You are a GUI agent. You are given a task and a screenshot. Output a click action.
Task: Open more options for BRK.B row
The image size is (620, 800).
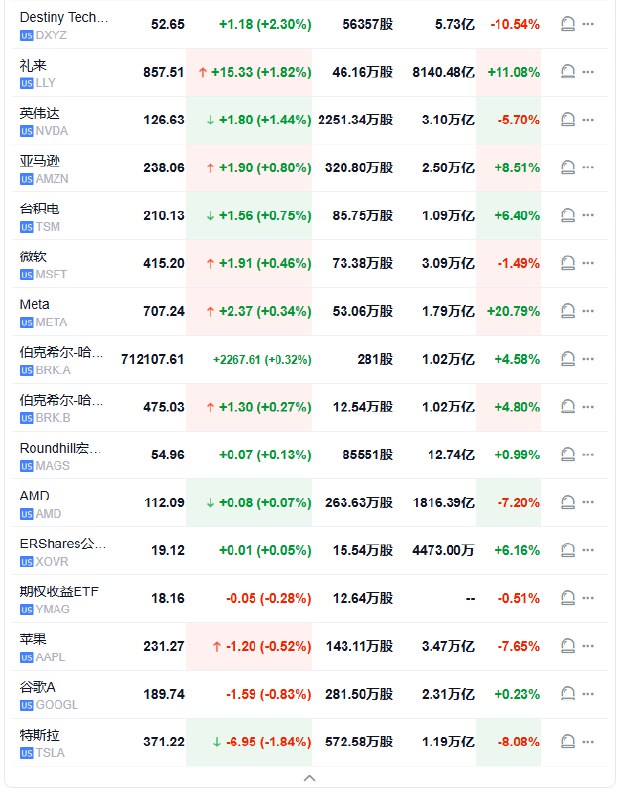(588, 407)
